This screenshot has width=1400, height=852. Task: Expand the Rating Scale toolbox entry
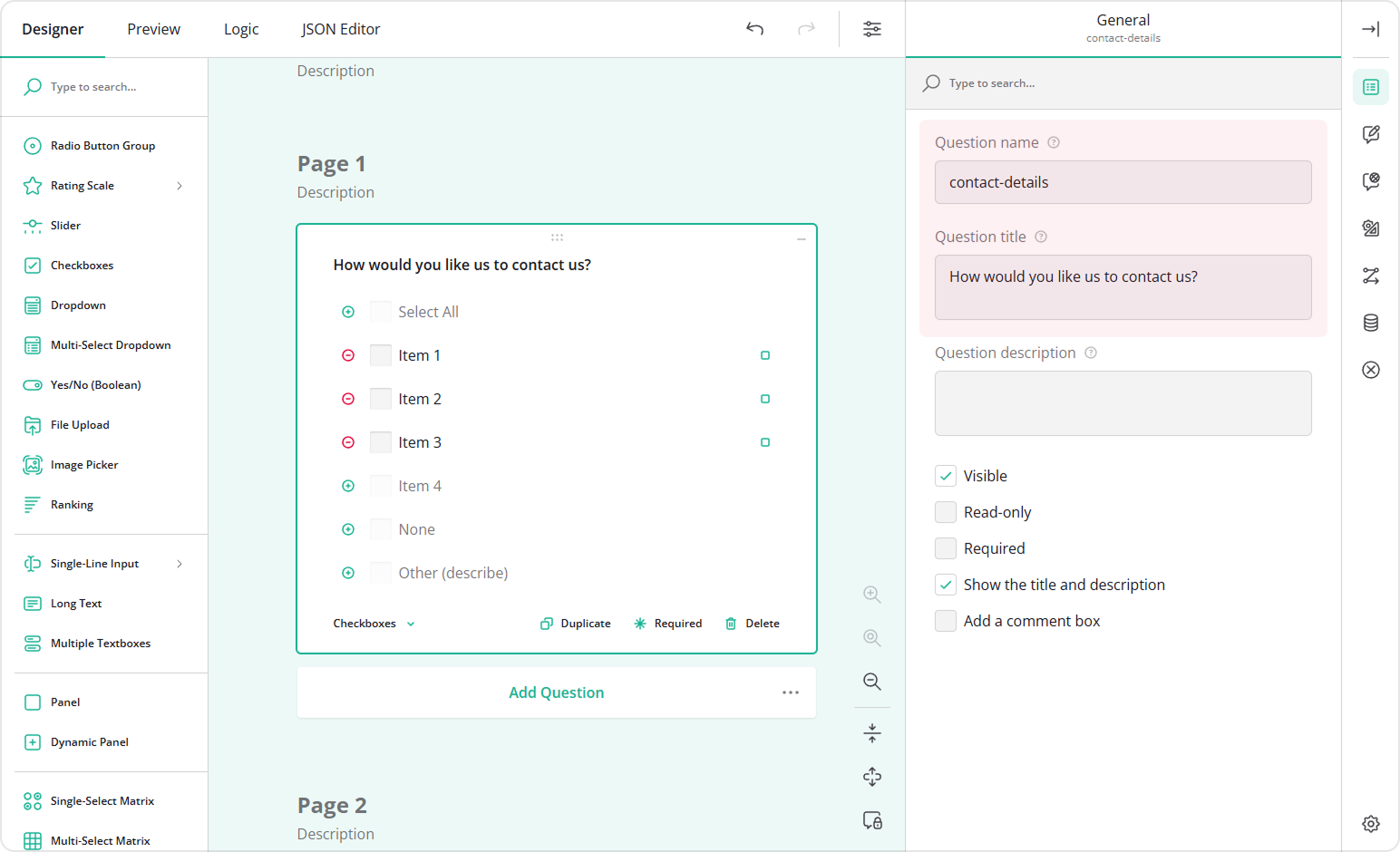coord(179,185)
